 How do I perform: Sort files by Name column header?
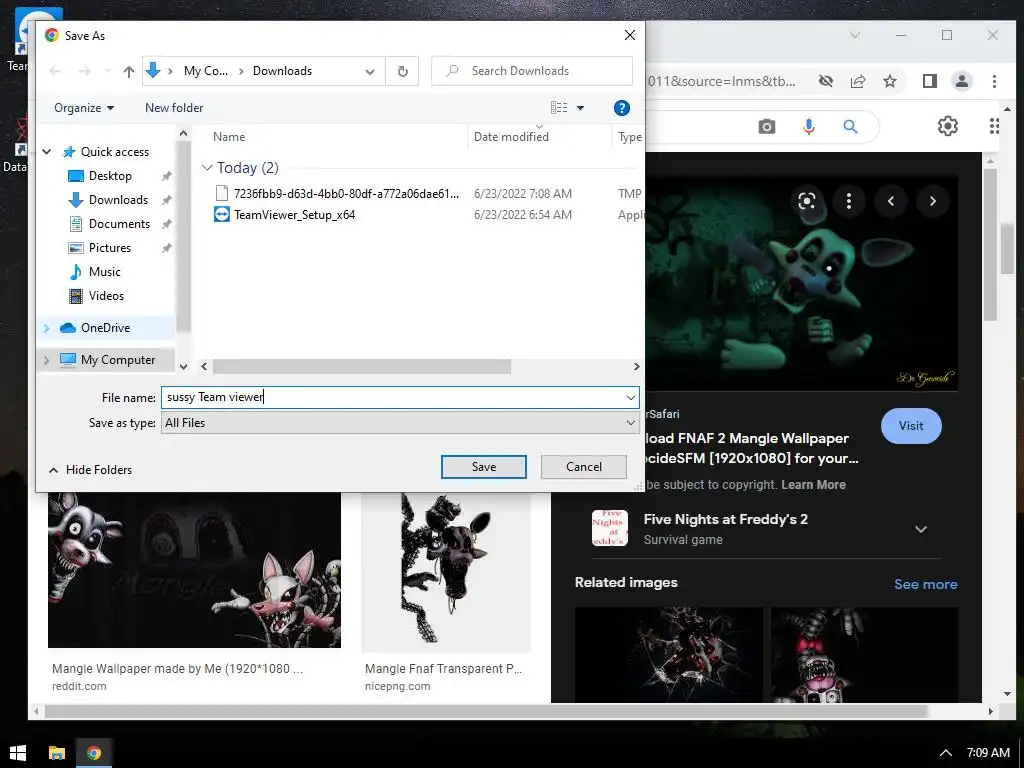[x=229, y=136]
